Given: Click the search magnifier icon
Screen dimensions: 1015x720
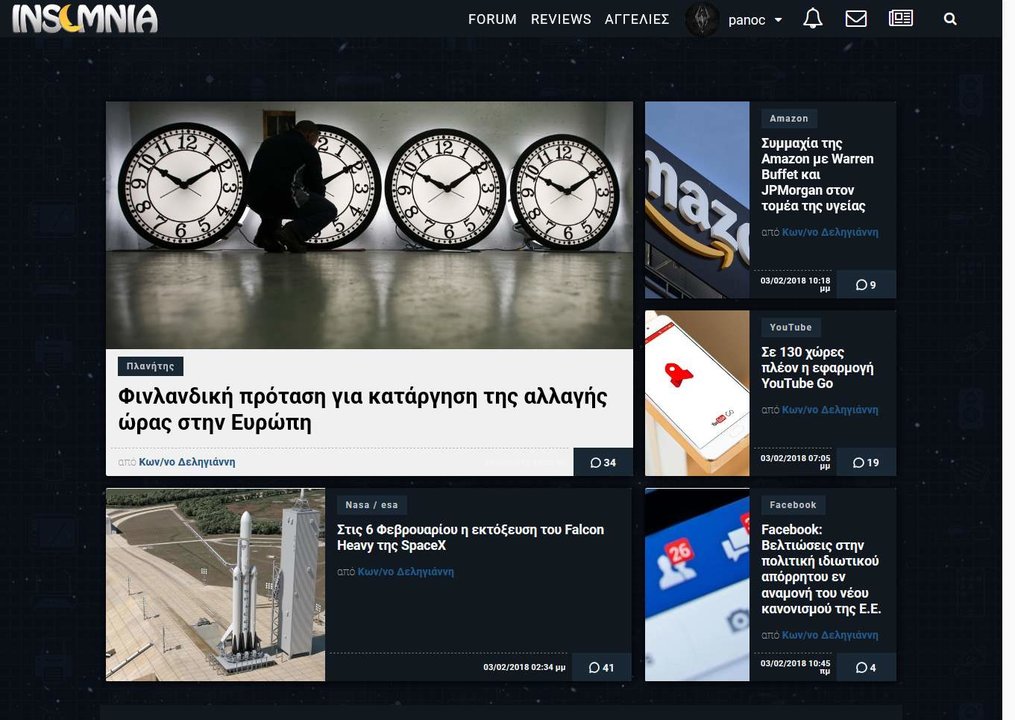Looking at the screenshot, I should (x=950, y=19).
